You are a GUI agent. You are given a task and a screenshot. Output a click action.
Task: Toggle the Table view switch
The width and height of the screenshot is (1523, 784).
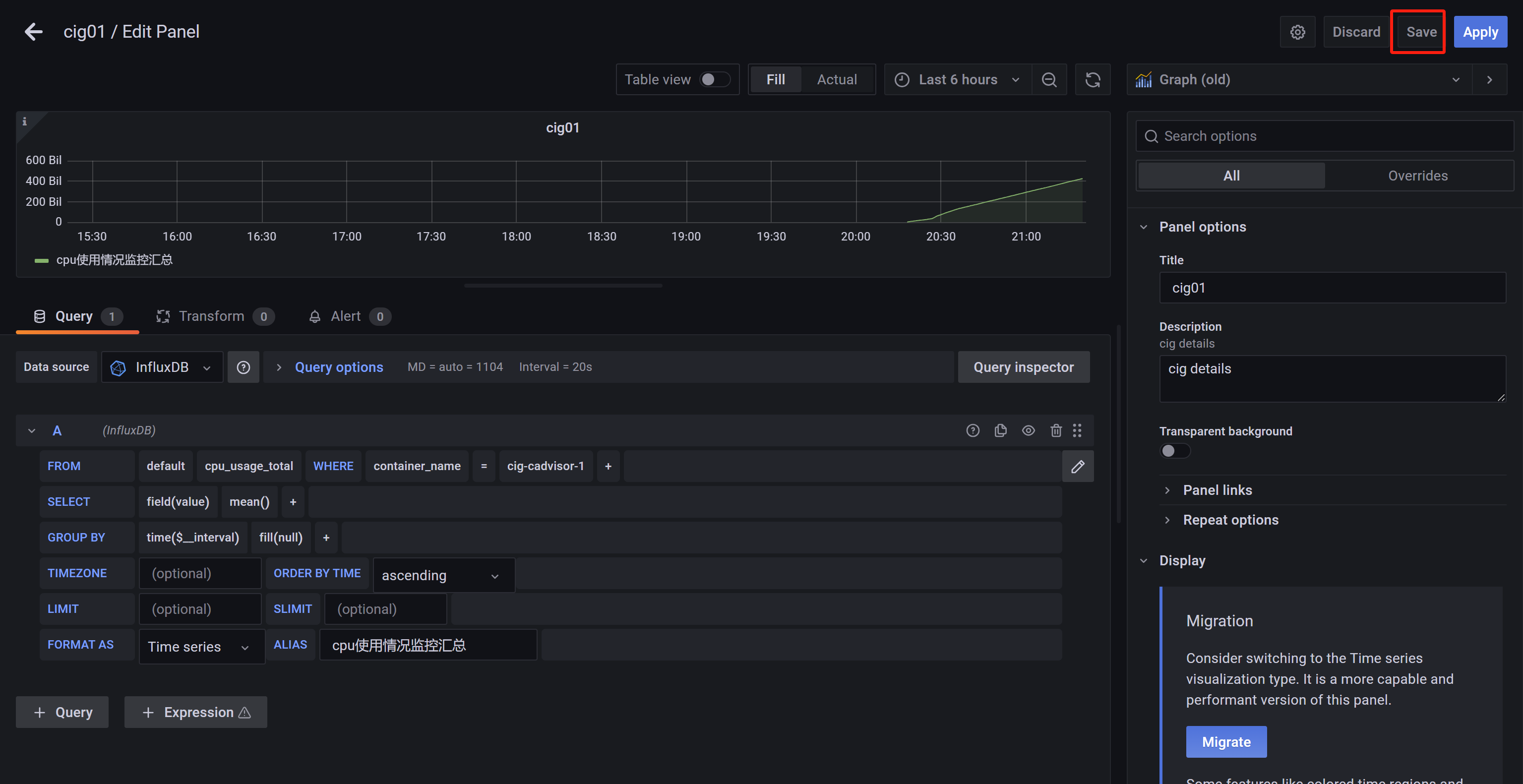pyautogui.click(x=715, y=79)
